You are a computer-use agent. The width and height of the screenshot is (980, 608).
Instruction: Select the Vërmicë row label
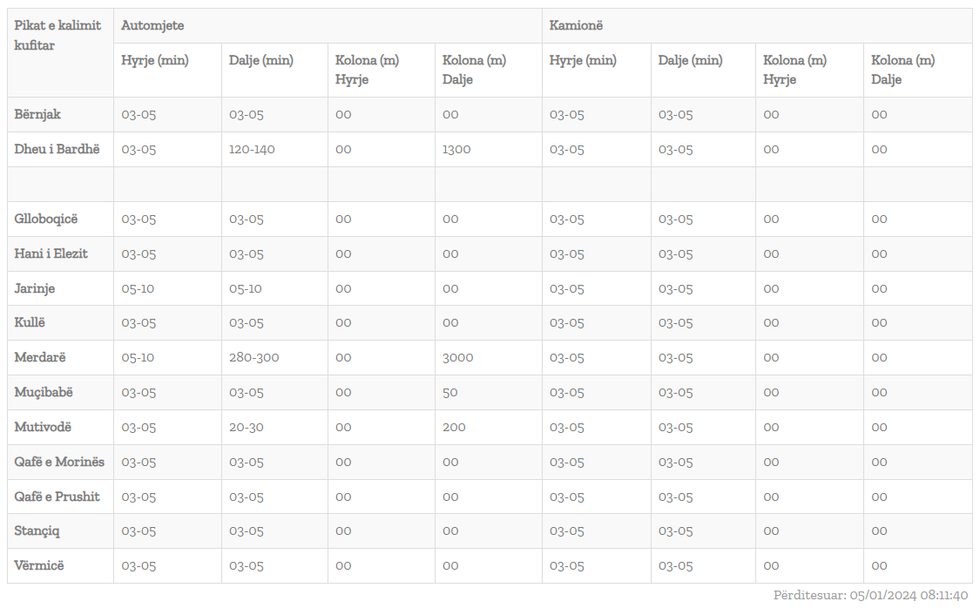[39, 566]
